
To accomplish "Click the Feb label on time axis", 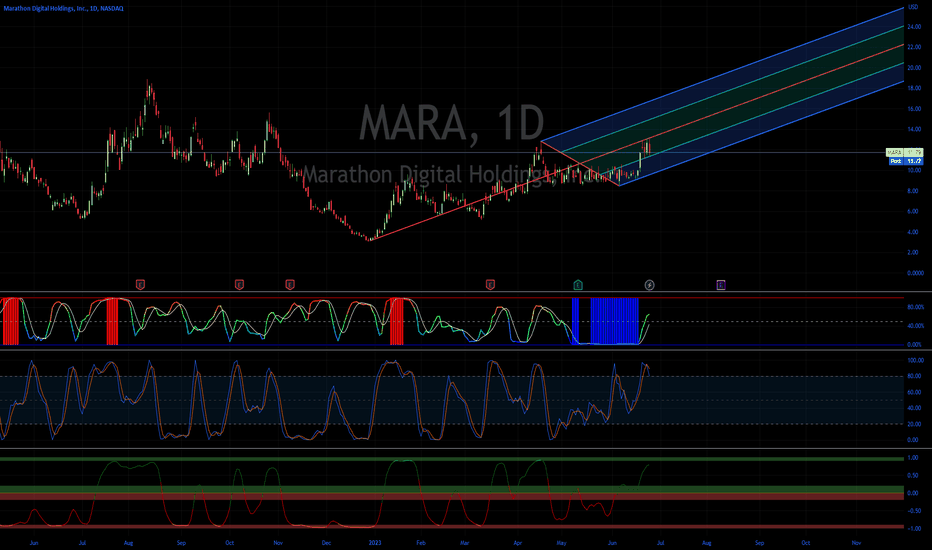I will point(421,543).
